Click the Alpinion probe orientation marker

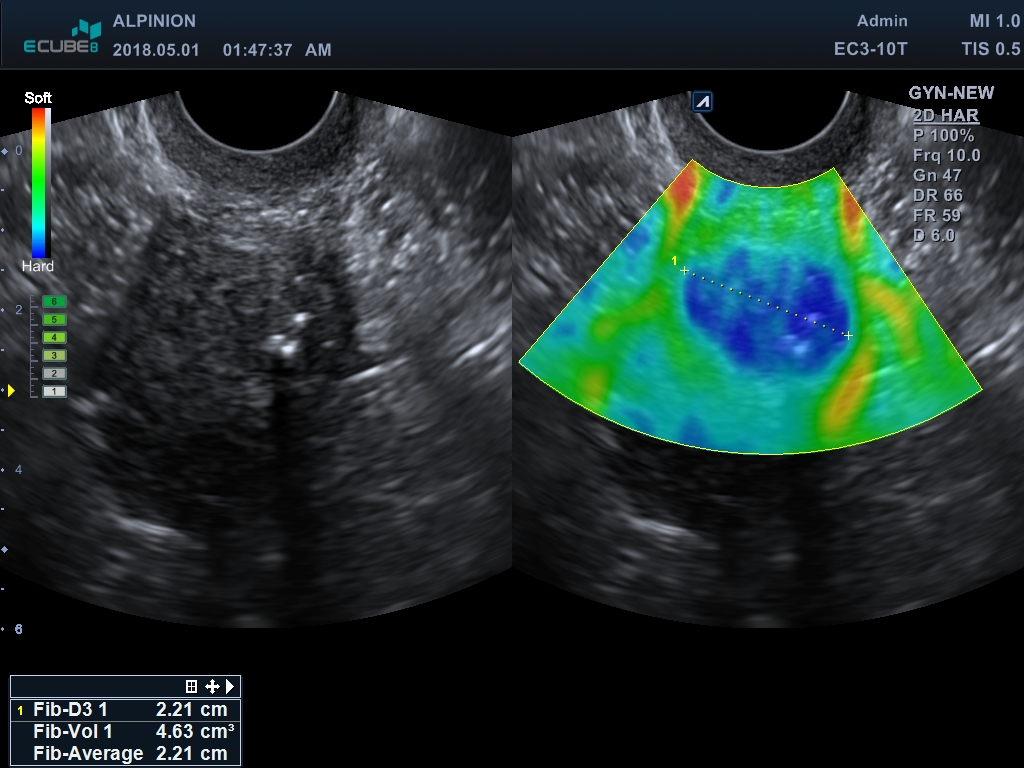[x=702, y=101]
